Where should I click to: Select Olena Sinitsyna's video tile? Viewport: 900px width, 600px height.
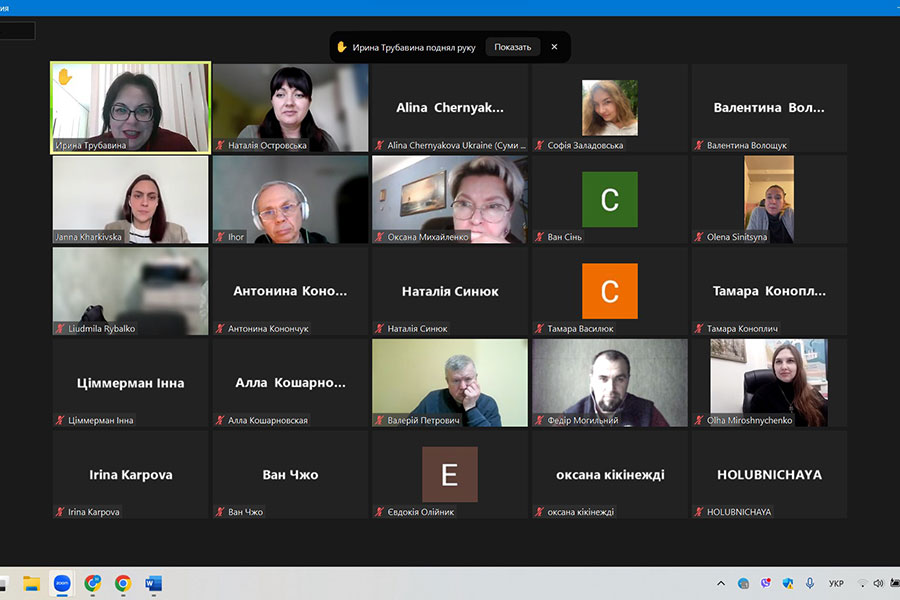coord(769,199)
